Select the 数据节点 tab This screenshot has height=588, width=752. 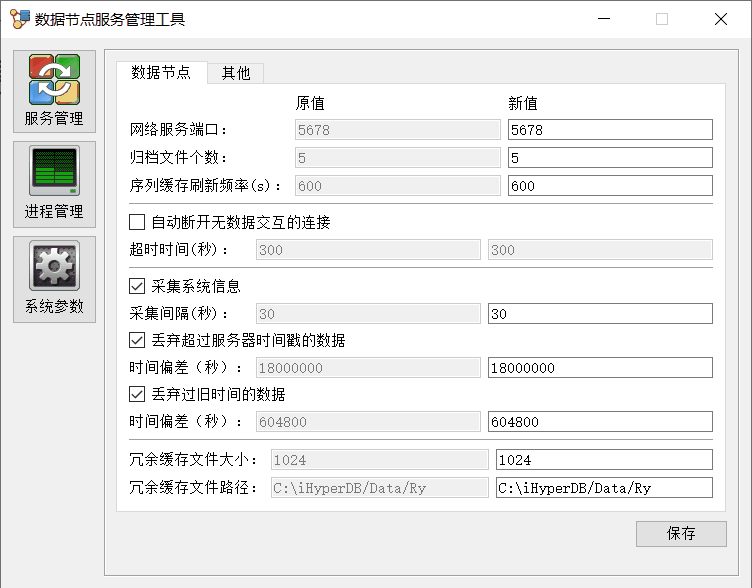[161, 73]
